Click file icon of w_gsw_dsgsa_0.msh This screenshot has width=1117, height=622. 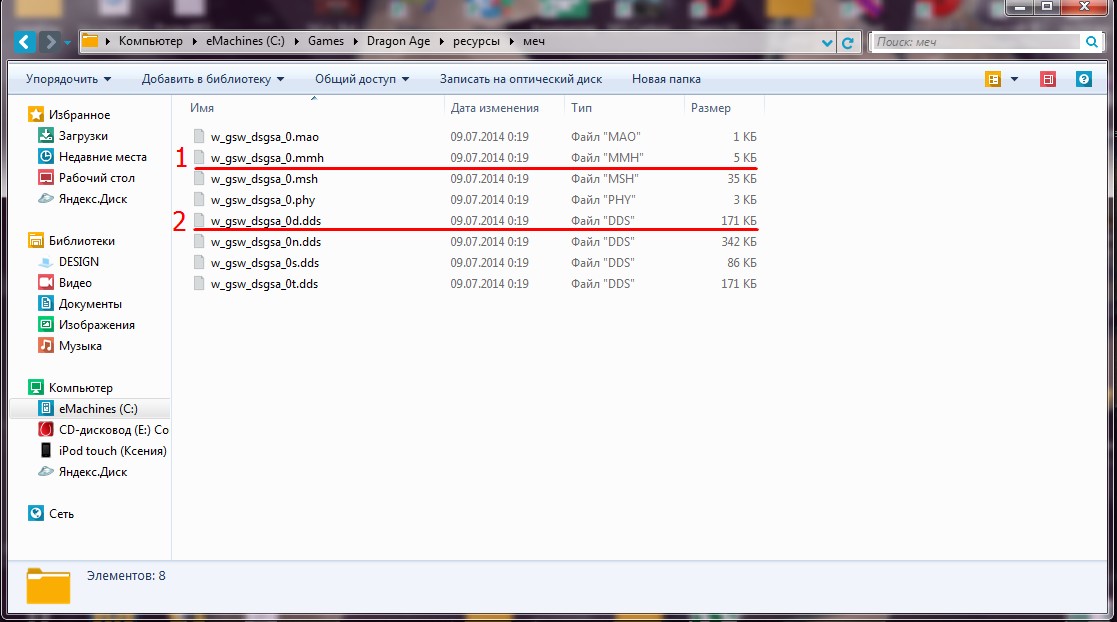point(199,178)
